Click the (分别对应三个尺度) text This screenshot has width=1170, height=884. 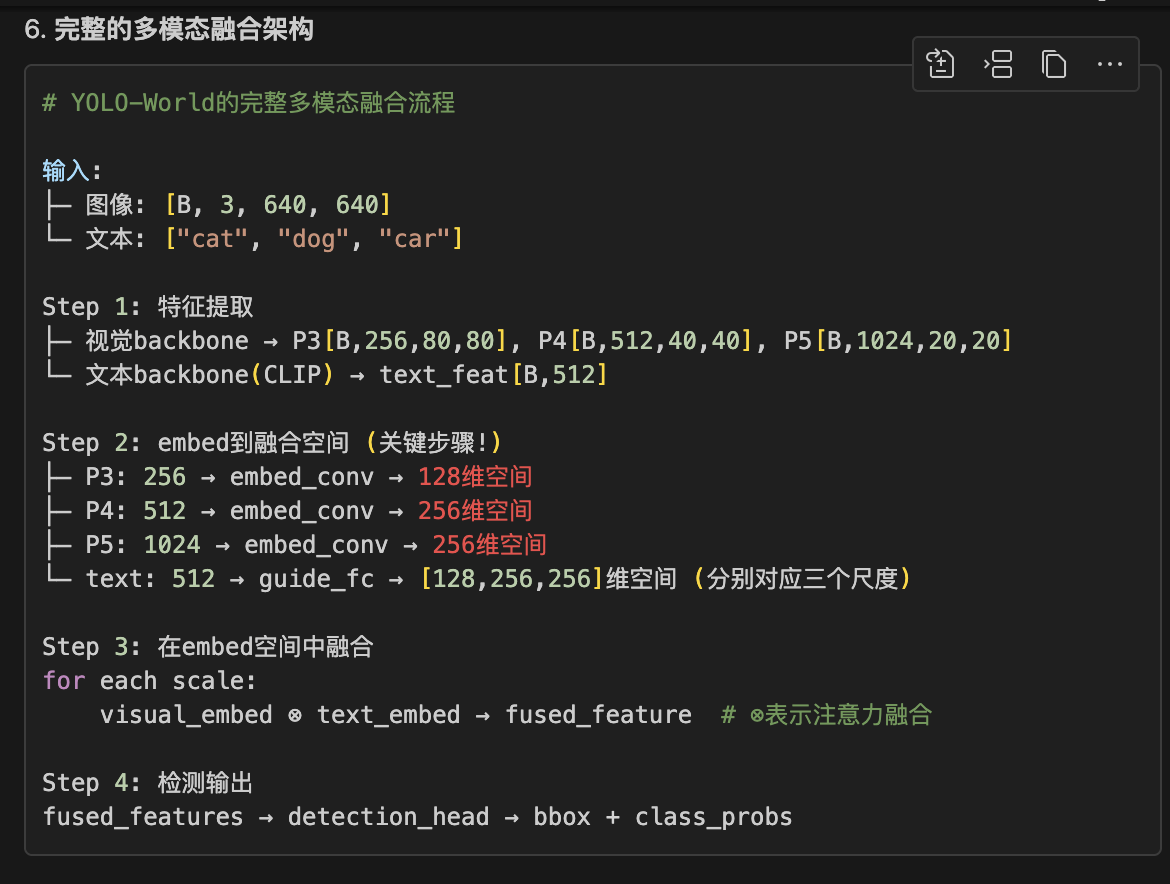click(802, 578)
